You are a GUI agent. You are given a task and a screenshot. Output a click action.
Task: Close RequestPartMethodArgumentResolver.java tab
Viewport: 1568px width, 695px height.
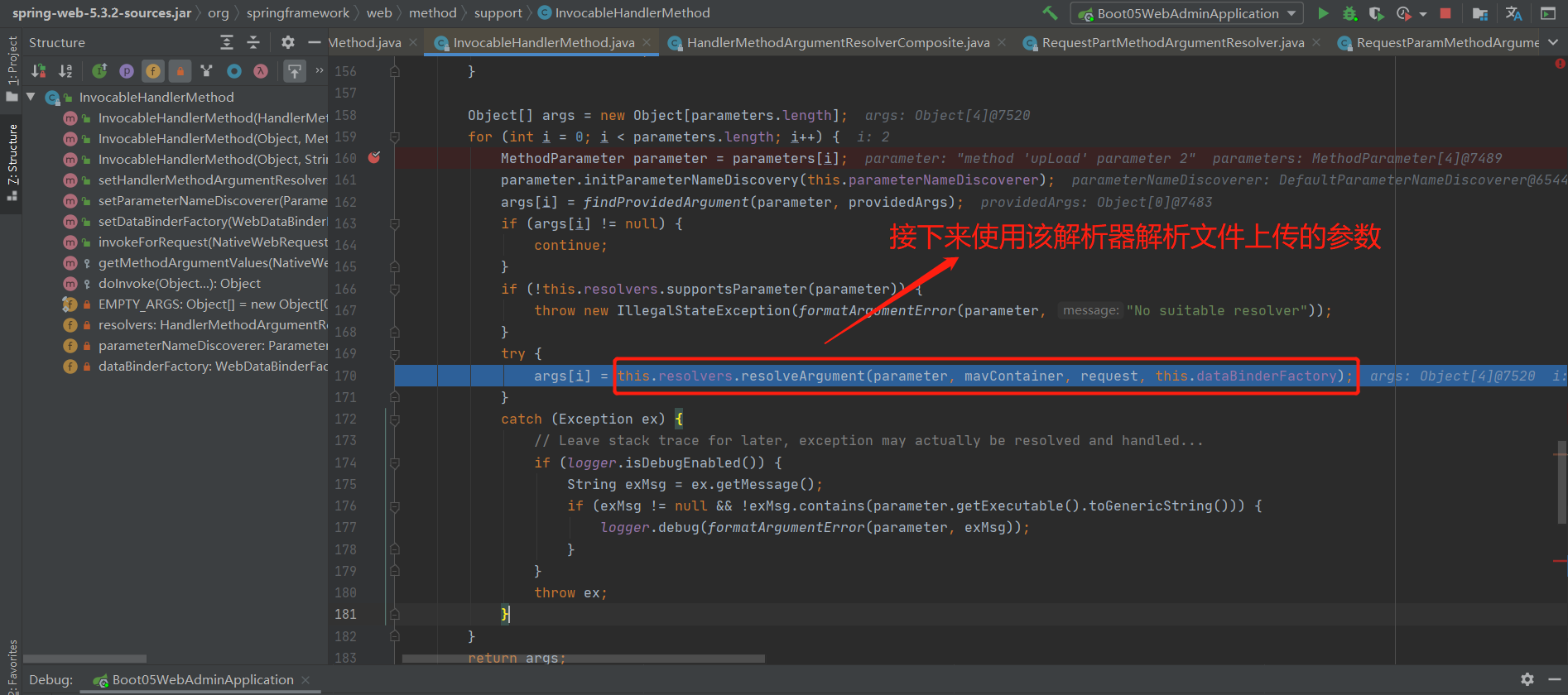pyautogui.click(x=1316, y=42)
